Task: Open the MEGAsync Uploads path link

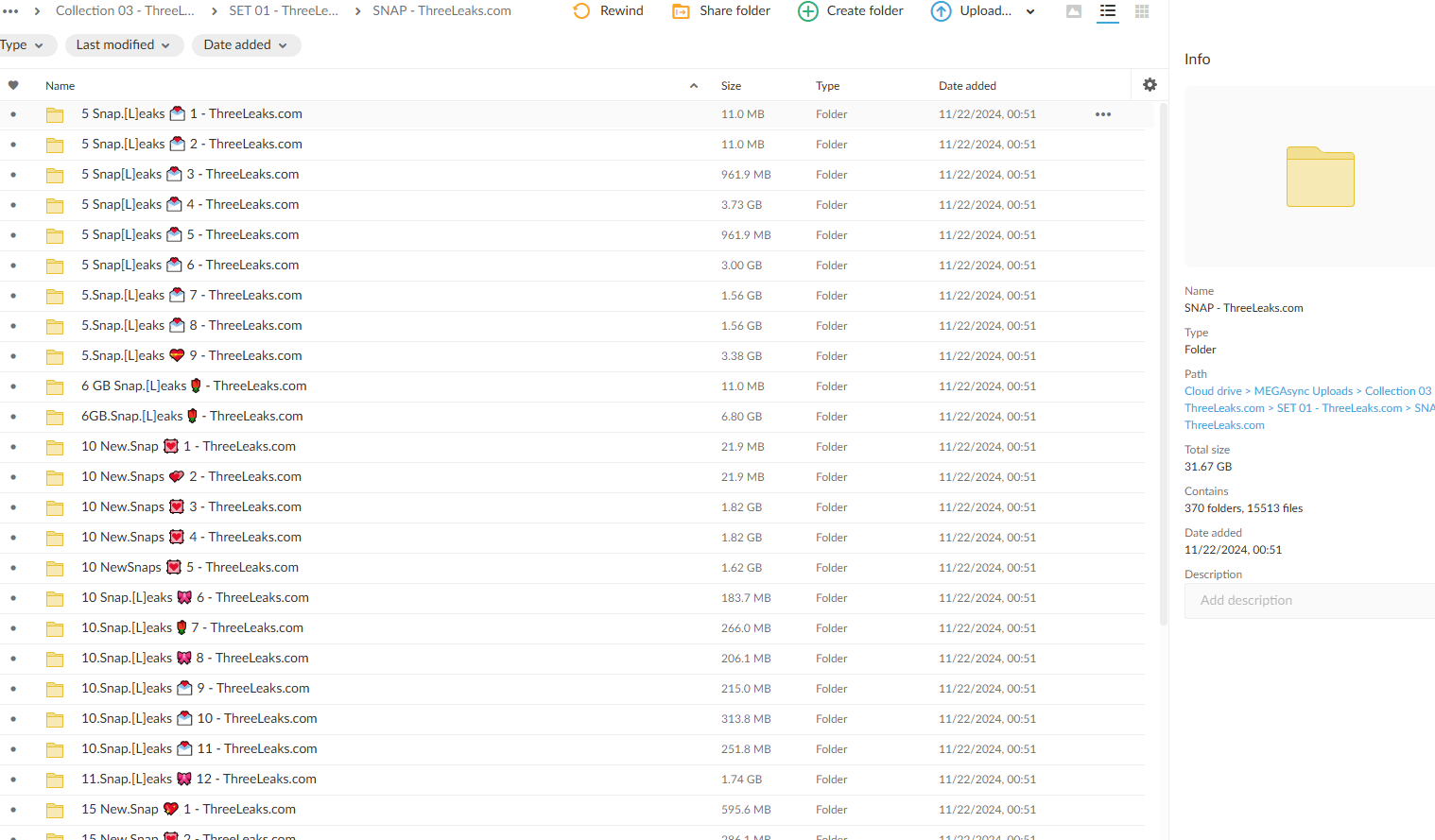Action: coord(1303,391)
